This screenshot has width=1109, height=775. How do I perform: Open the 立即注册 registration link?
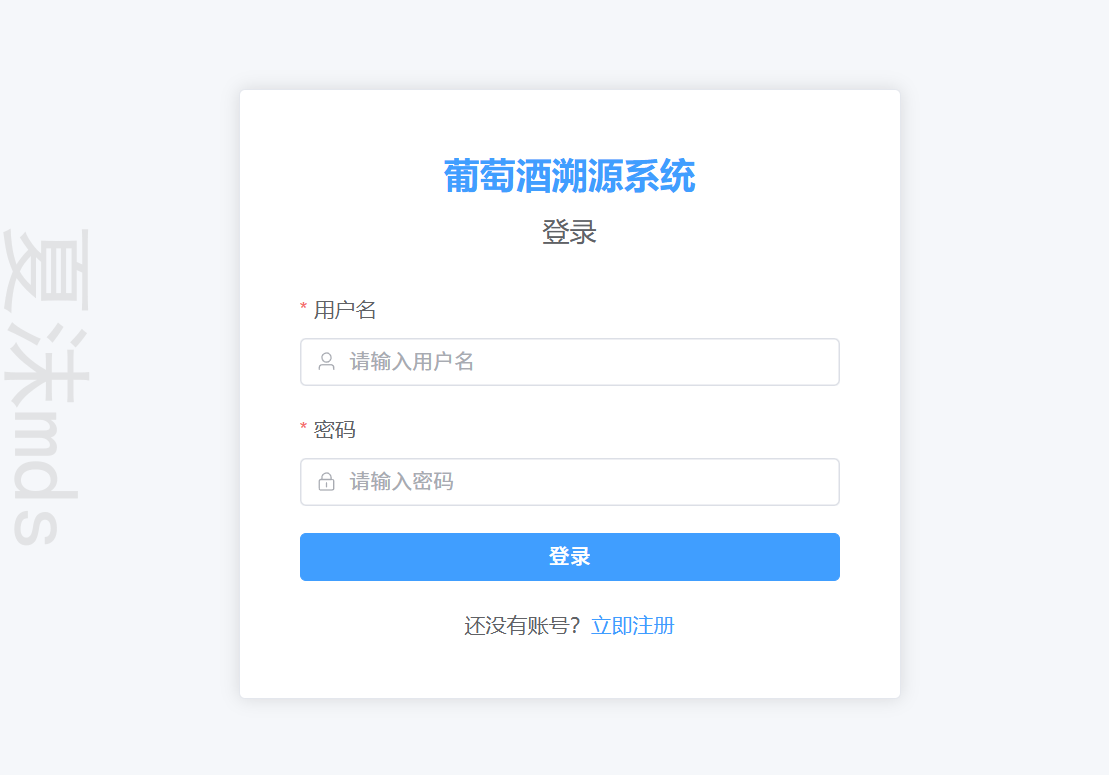point(632,626)
